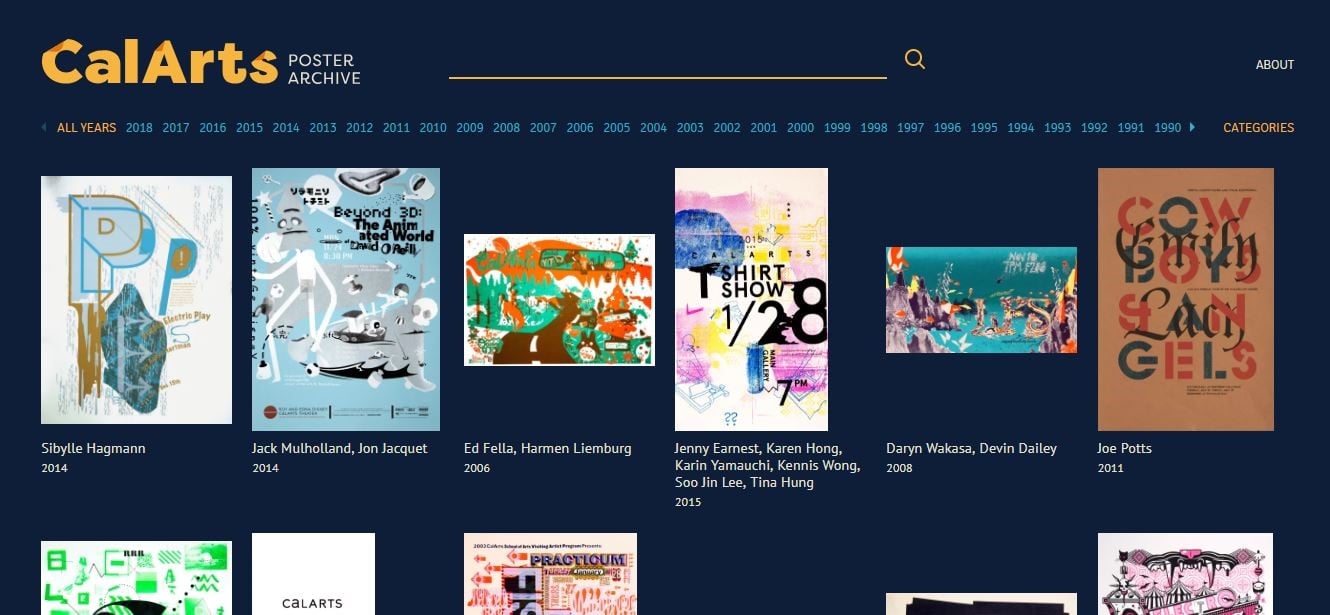Open the pink and black illustrated poster
Screen dimensions: 1330x615
(1185, 574)
